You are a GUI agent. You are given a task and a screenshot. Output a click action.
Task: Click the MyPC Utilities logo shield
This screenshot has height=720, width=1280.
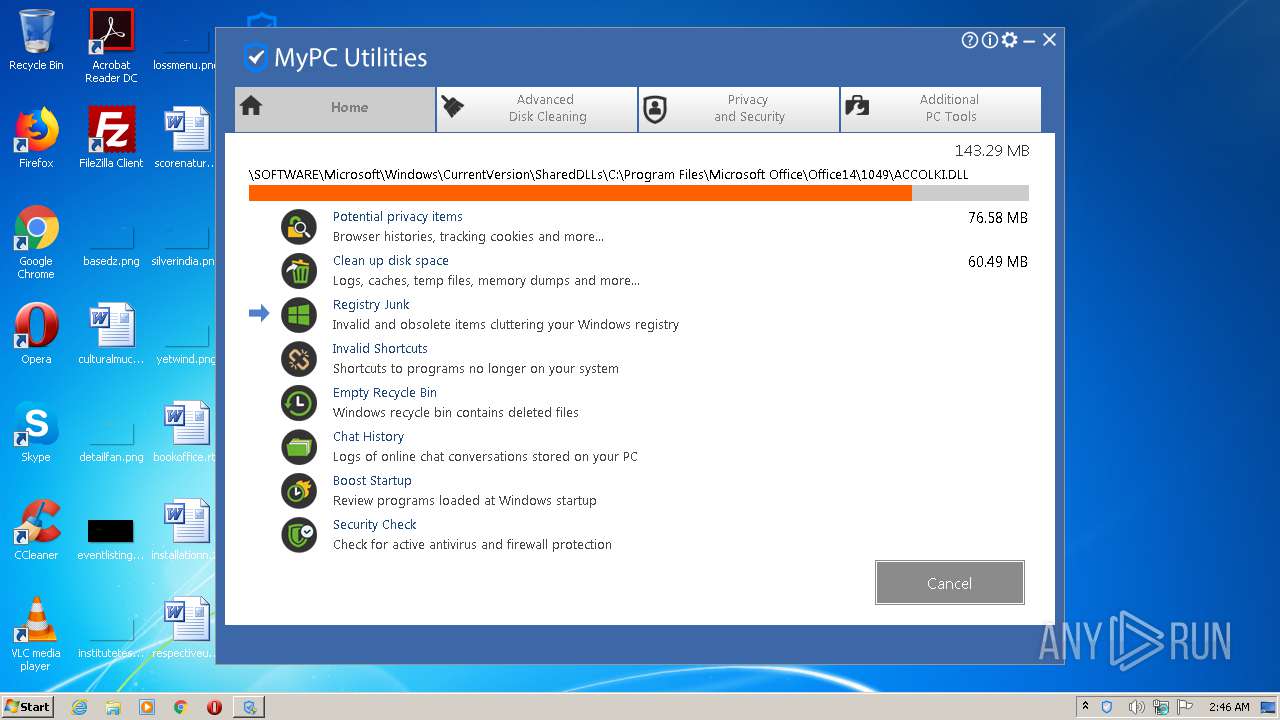click(256, 57)
